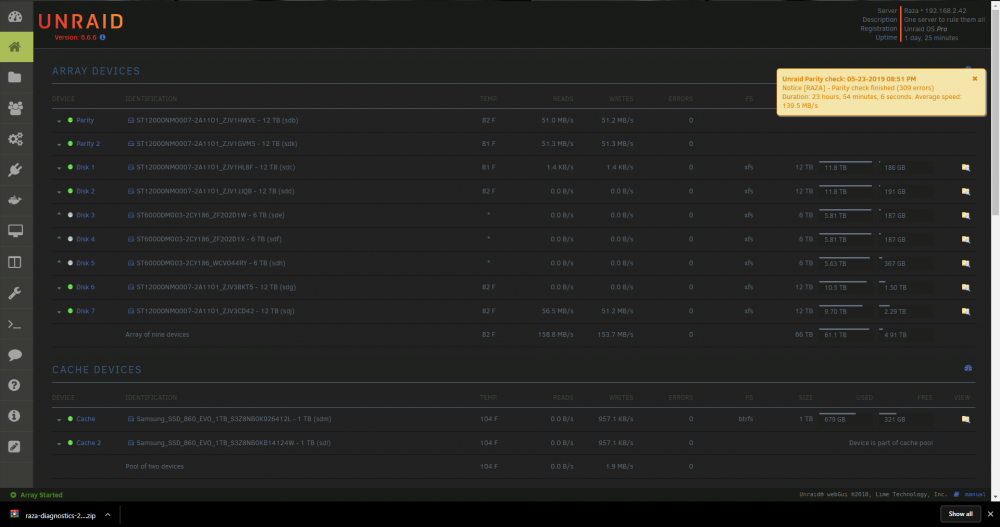The width and height of the screenshot is (1000, 527).
Task: Click the green status dot for Disk 7
Action: pos(70,311)
